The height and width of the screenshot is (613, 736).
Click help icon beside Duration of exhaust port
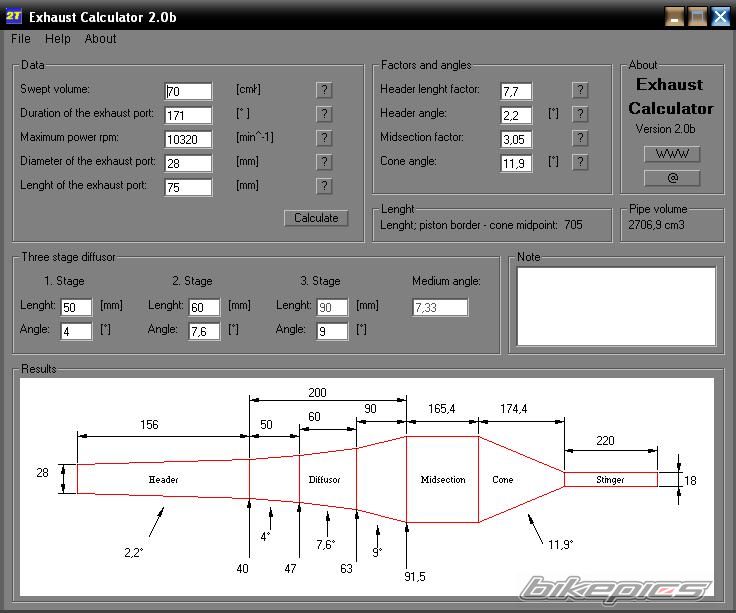324,114
